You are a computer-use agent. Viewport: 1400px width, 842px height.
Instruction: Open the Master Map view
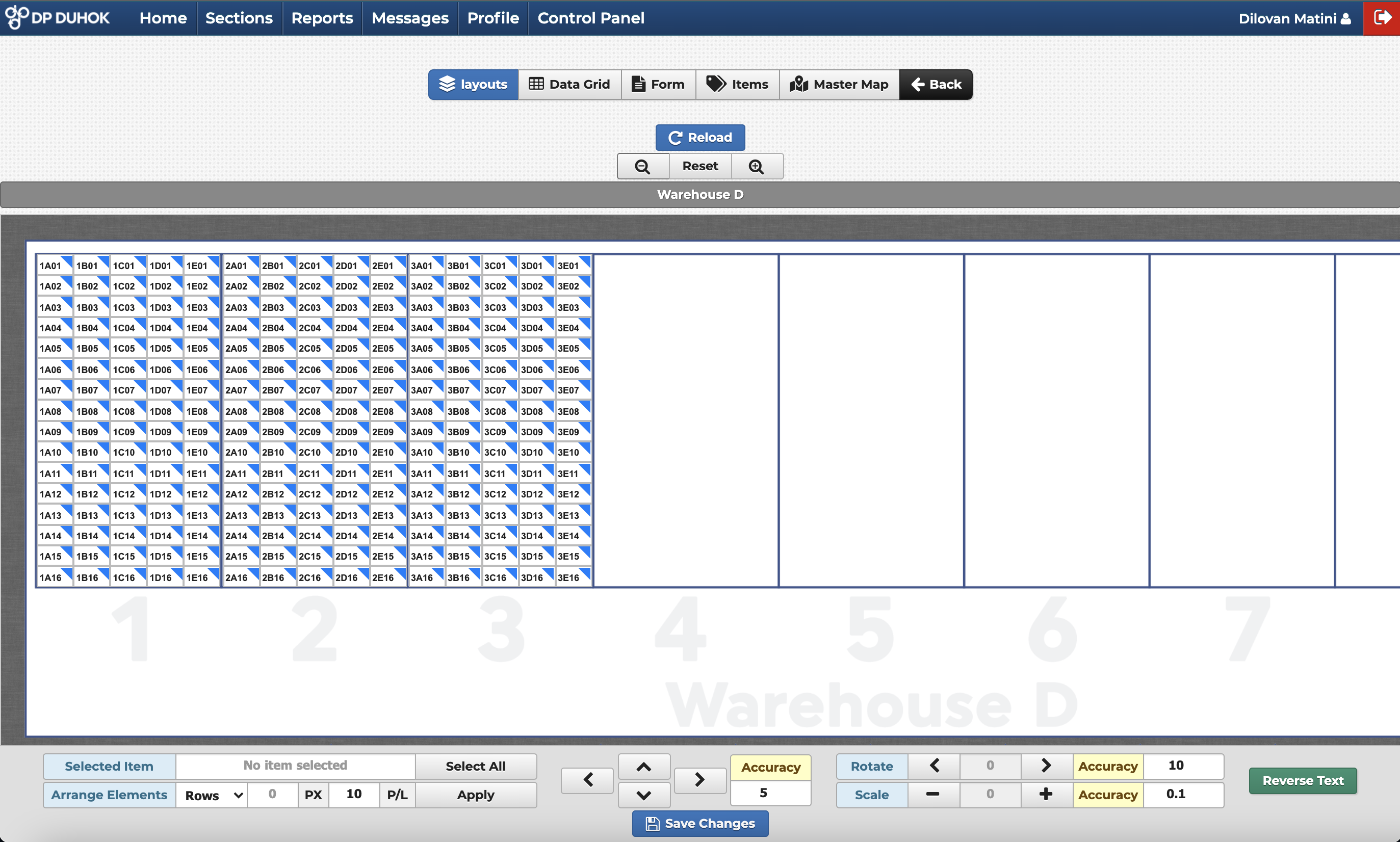click(839, 85)
